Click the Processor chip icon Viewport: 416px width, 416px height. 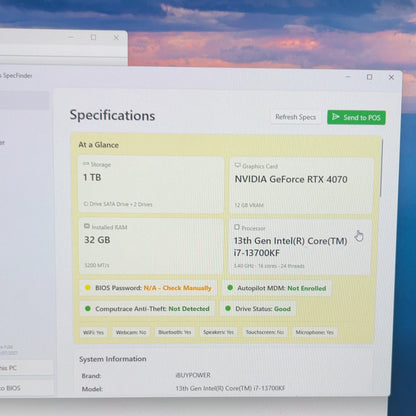coord(237,227)
